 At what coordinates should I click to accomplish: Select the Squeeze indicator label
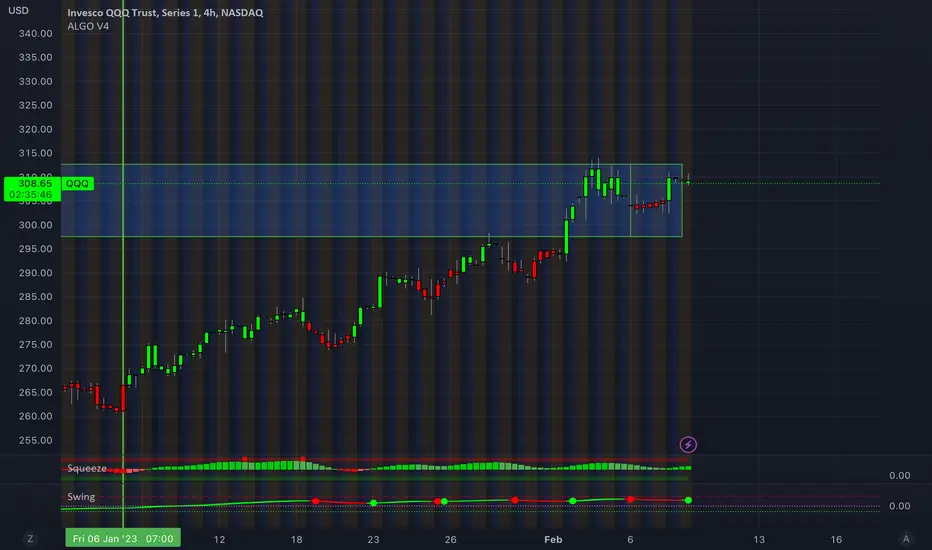coord(87,469)
